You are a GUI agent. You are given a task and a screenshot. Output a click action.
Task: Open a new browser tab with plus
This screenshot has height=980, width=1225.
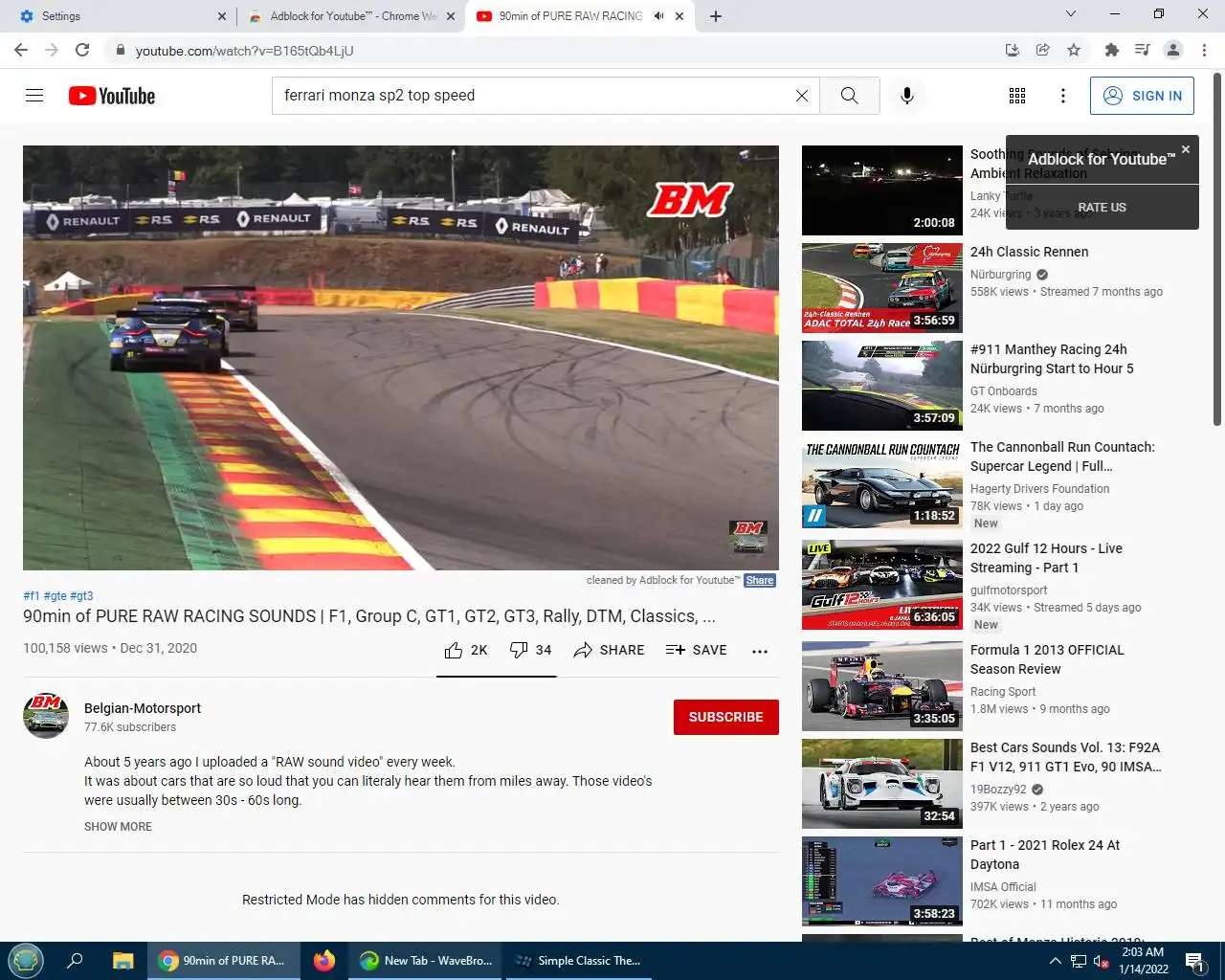click(716, 16)
